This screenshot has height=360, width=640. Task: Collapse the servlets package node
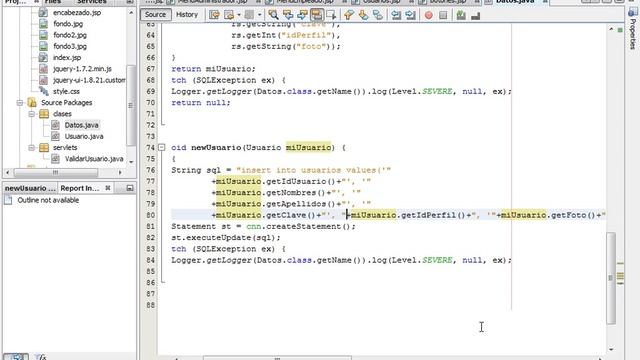(x=31, y=147)
